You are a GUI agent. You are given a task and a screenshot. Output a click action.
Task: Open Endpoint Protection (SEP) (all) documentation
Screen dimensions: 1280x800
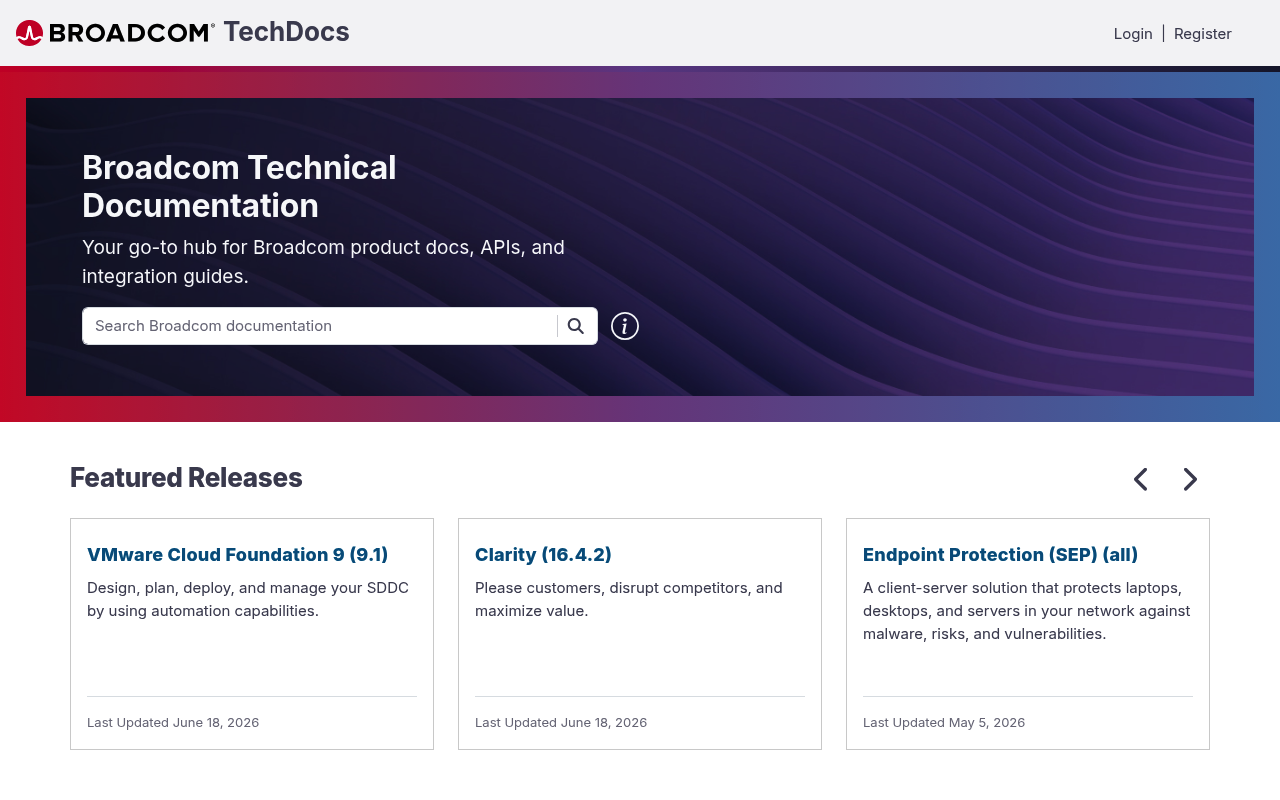(x=1000, y=554)
